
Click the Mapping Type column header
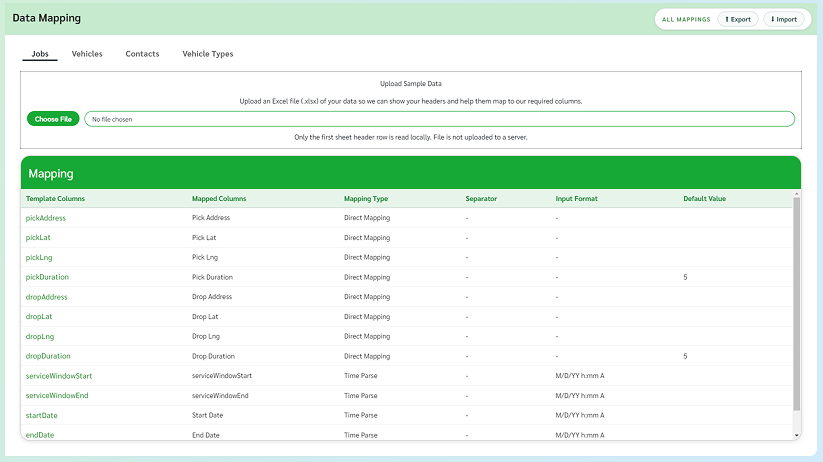366,199
